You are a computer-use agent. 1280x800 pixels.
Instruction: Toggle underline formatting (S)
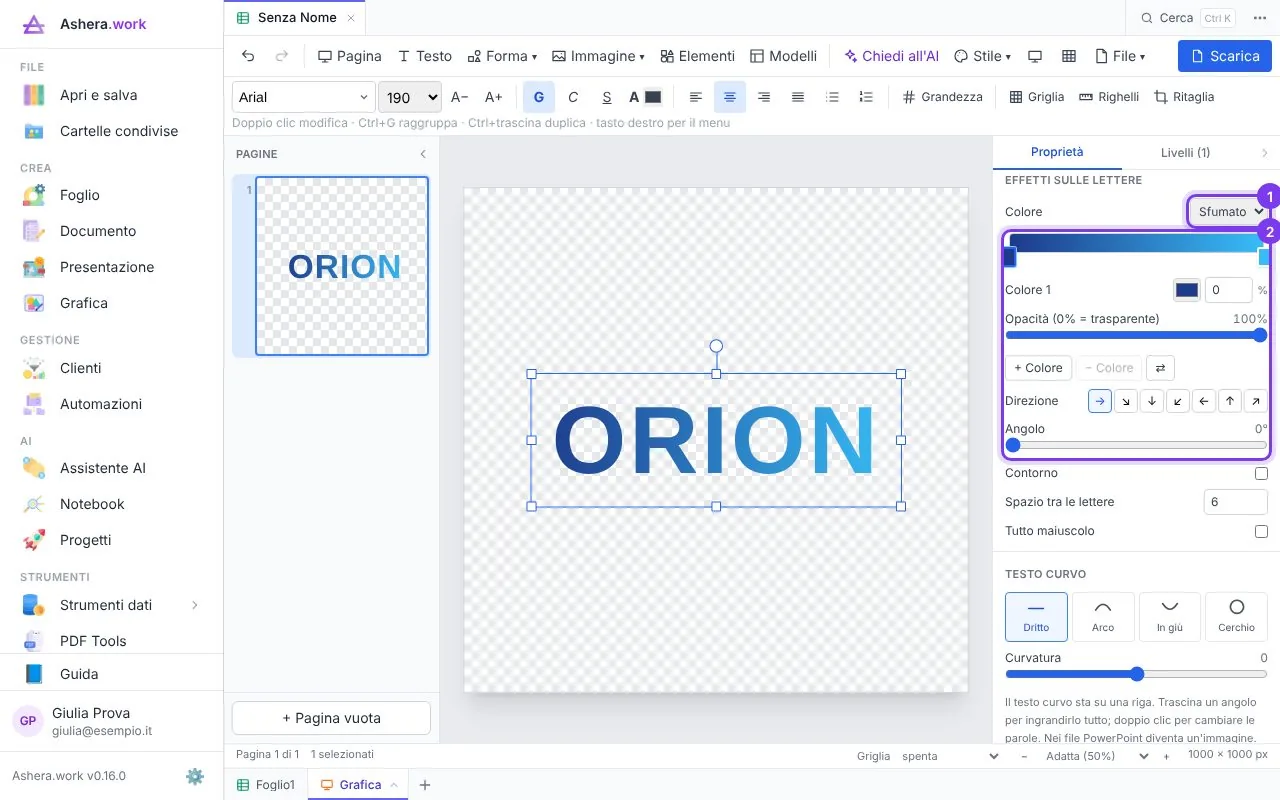(607, 97)
